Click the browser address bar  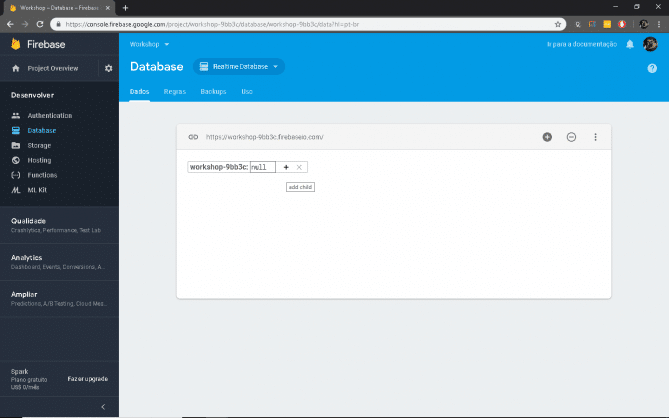tap(307, 24)
